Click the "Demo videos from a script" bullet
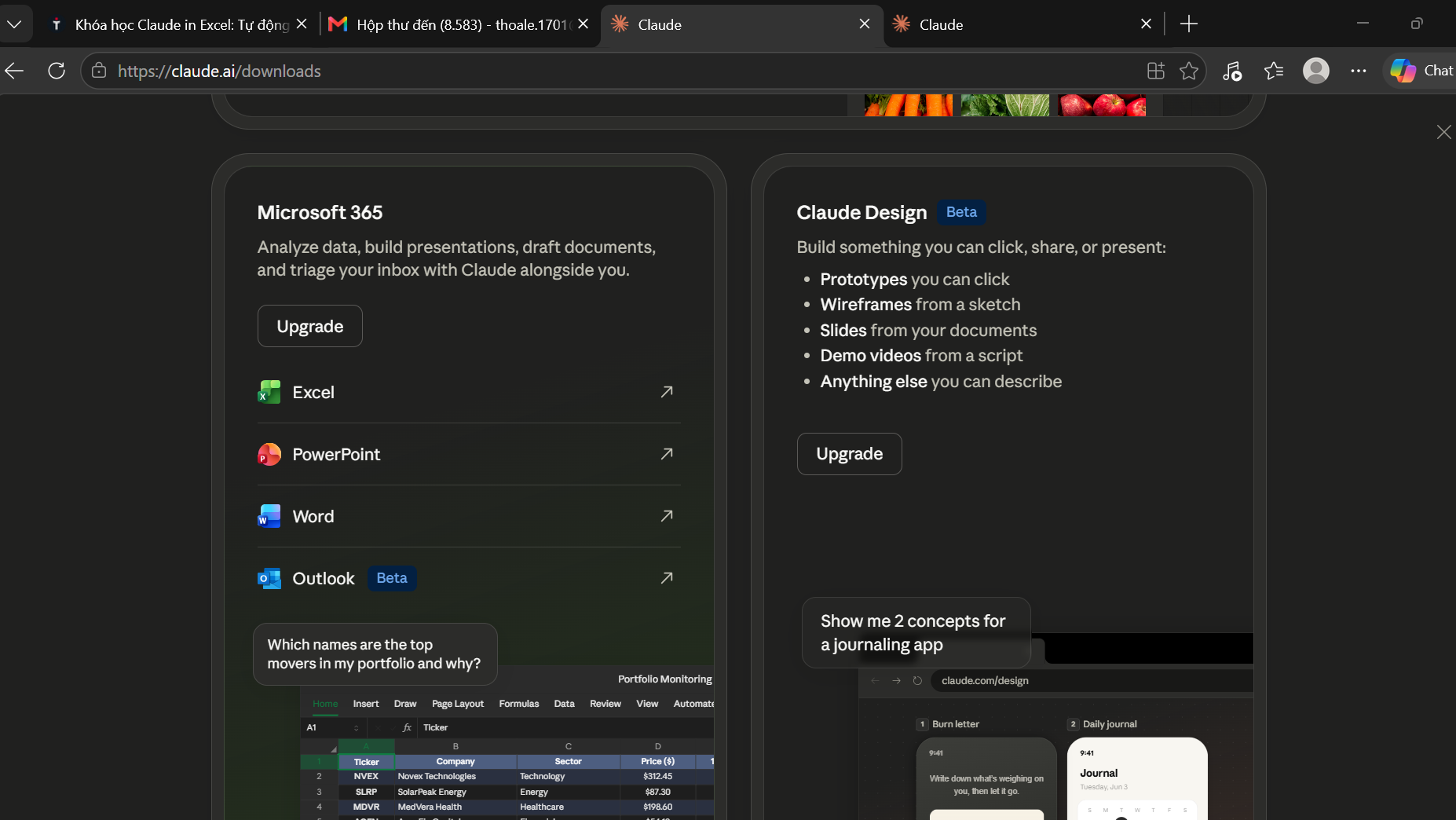Viewport: 1456px width, 820px height. pos(921,355)
